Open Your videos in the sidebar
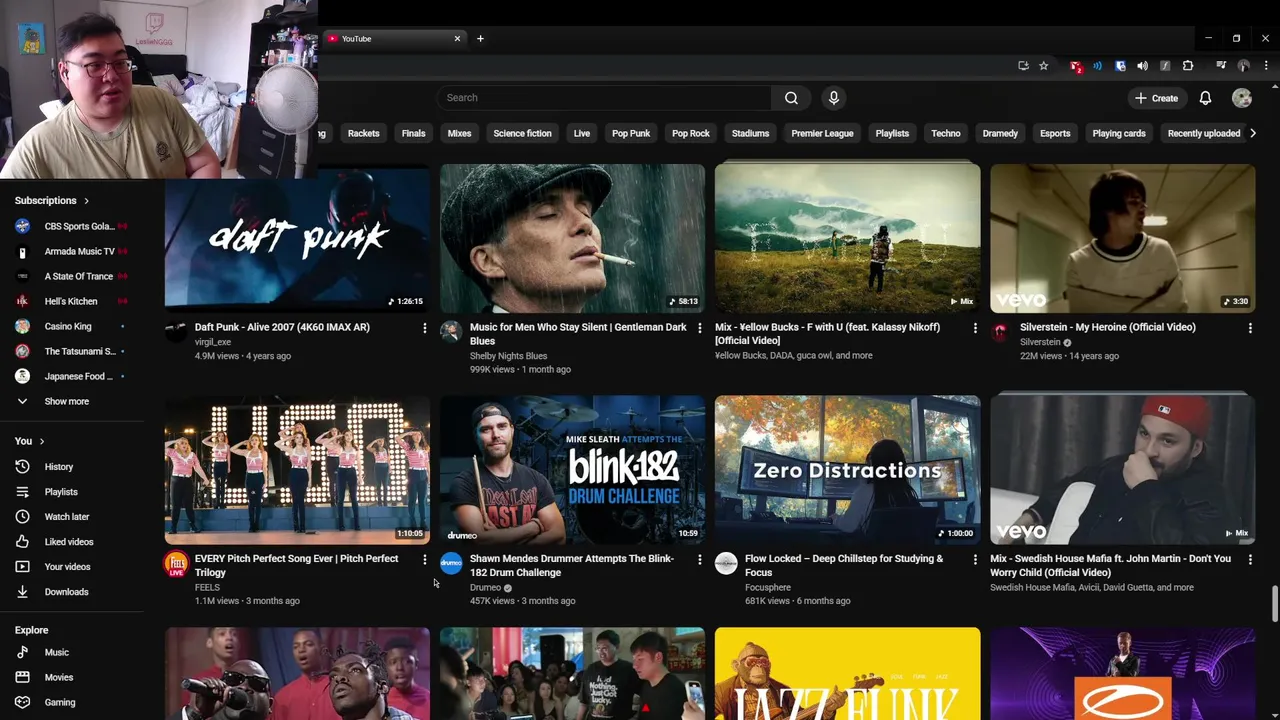 click(67, 567)
